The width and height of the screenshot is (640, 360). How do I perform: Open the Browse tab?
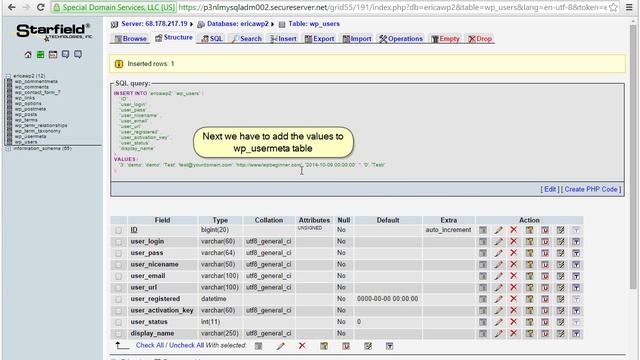[130, 39]
